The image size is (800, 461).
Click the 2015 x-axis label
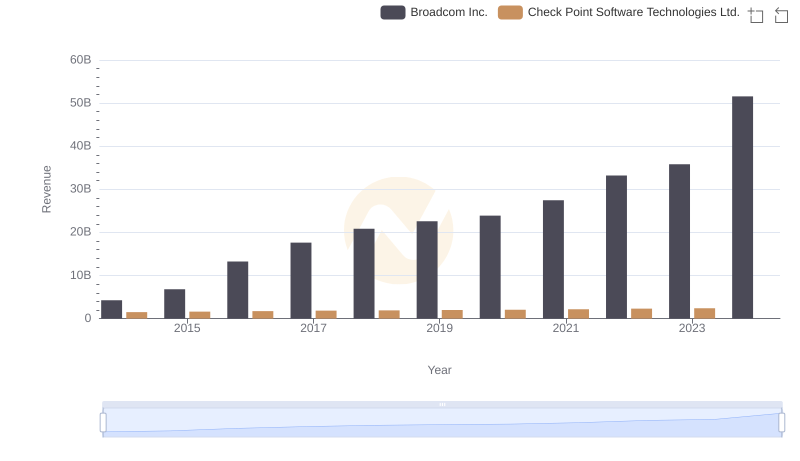click(187, 328)
